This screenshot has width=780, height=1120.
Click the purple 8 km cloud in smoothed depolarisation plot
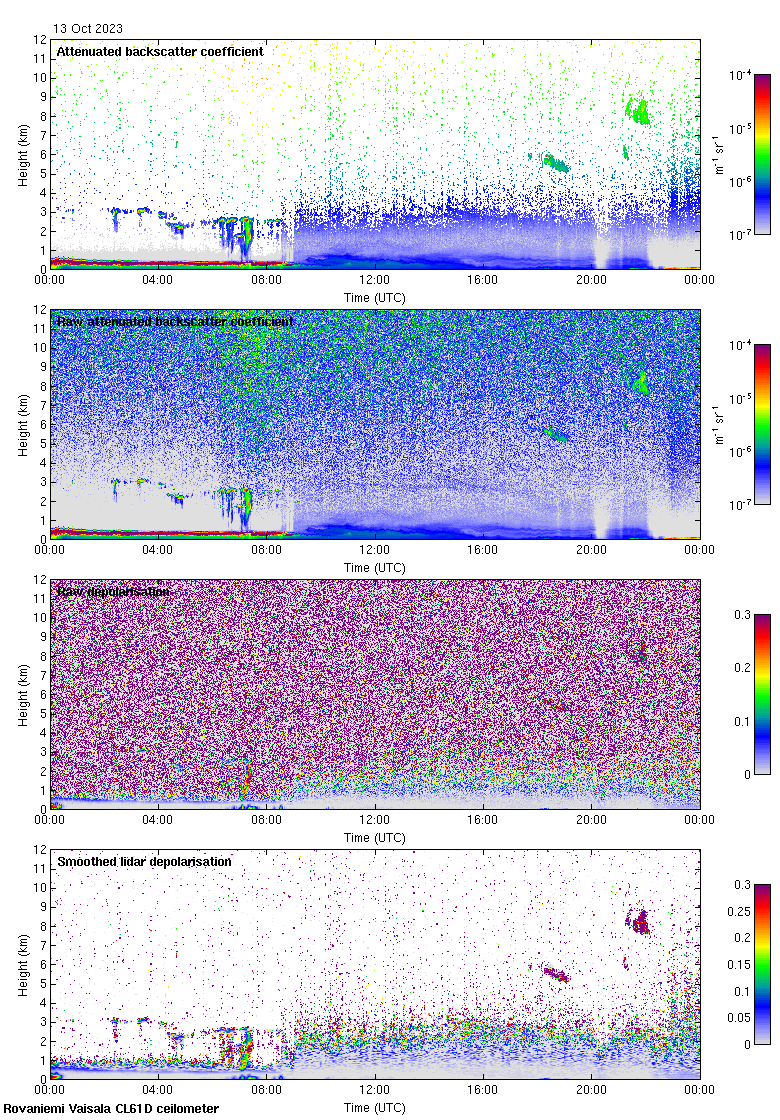coord(638,922)
